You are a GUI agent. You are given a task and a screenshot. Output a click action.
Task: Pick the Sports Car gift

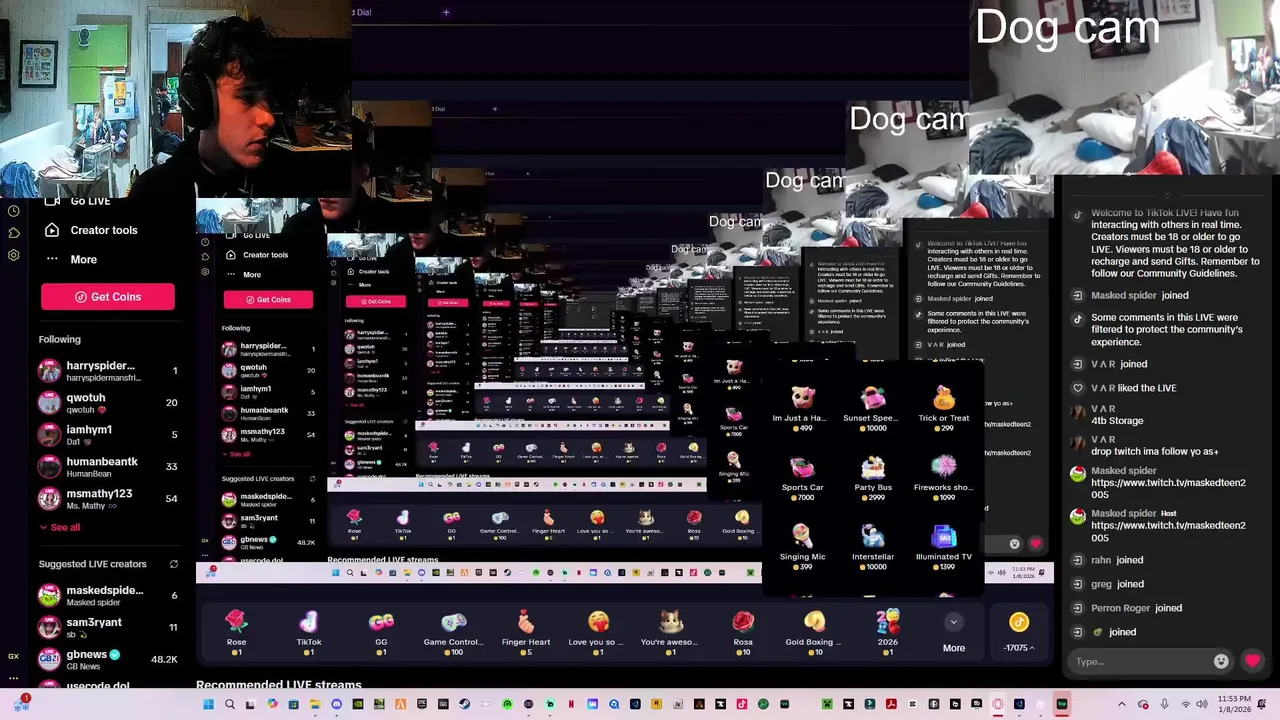[x=802, y=477]
